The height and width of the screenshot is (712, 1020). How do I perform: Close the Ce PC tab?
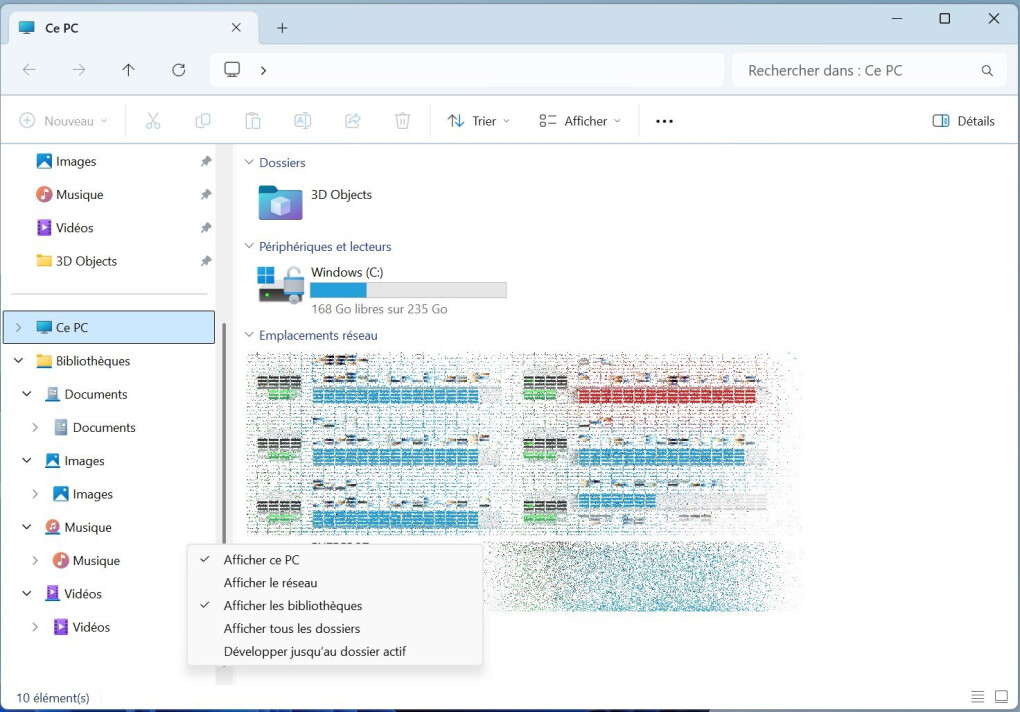pyautogui.click(x=236, y=27)
